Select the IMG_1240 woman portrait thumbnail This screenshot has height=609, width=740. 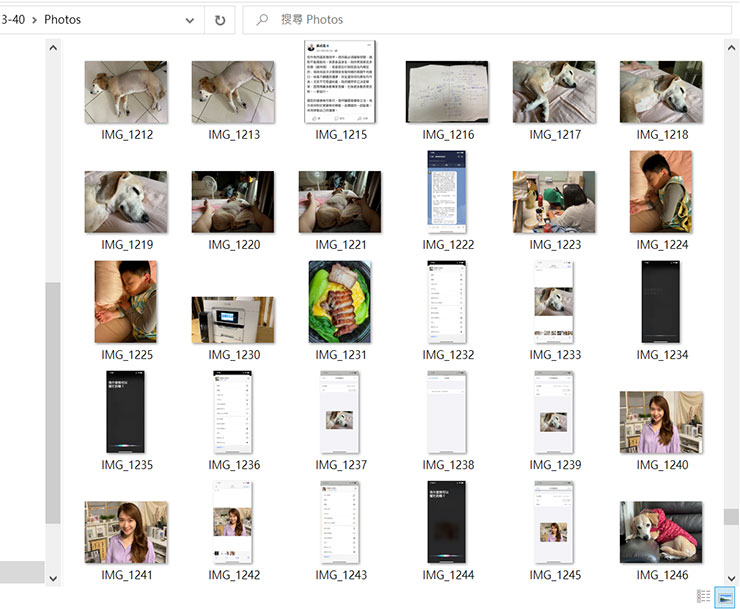pos(661,422)
